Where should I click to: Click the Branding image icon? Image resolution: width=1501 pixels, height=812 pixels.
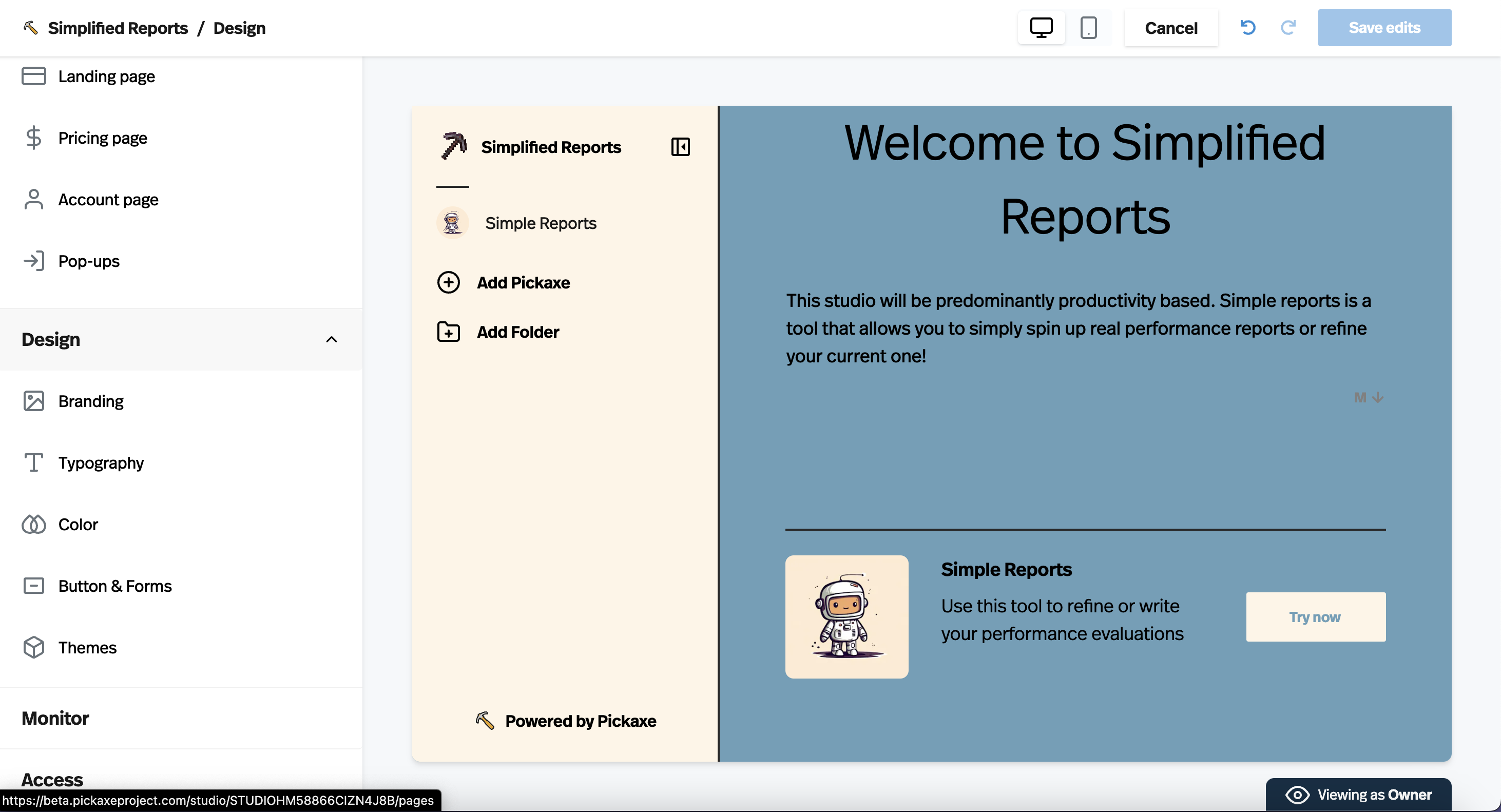tap(34, 401)
